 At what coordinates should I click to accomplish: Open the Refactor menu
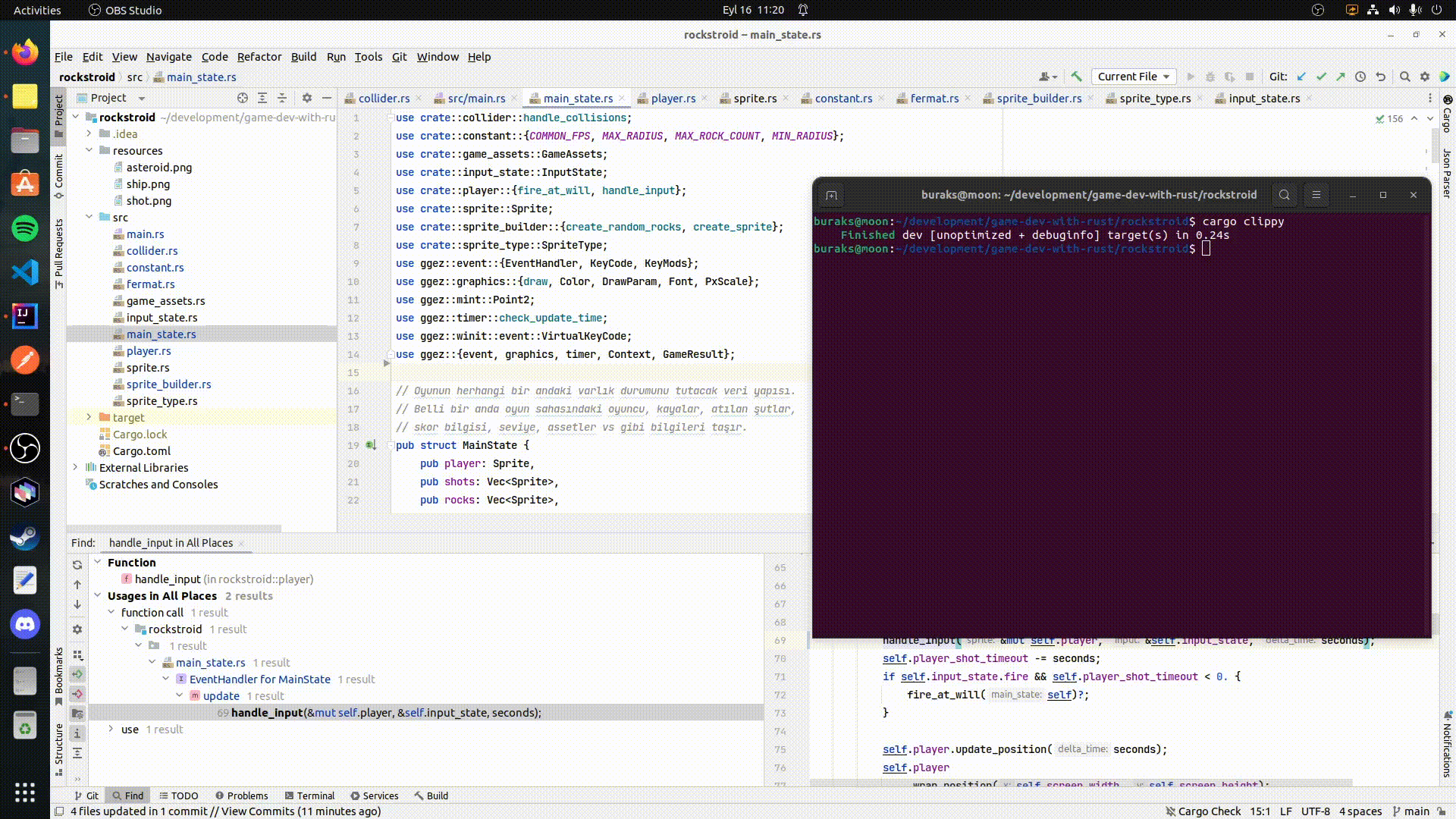pos(259,57)
